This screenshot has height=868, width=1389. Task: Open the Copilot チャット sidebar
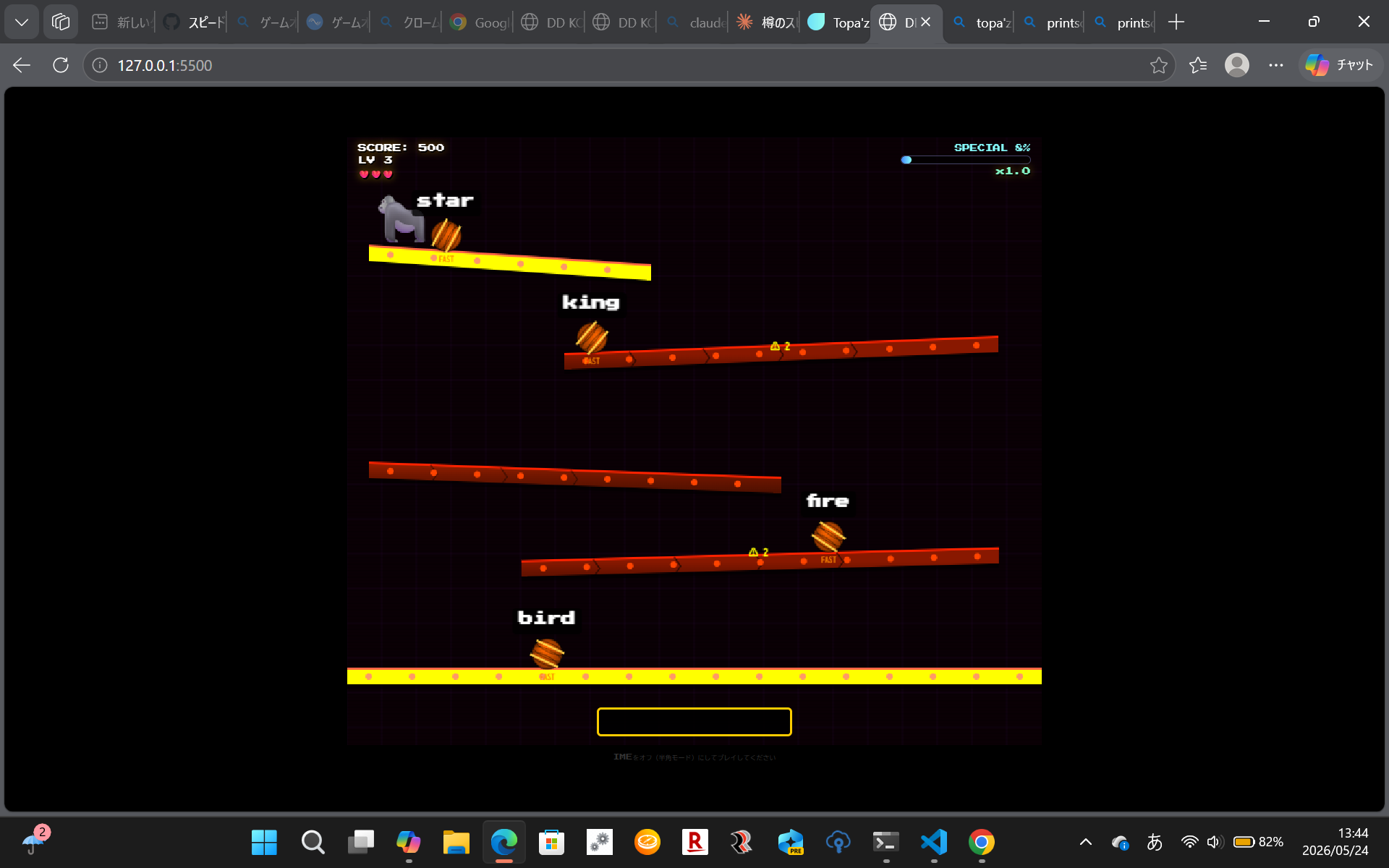pos(1340,65)
